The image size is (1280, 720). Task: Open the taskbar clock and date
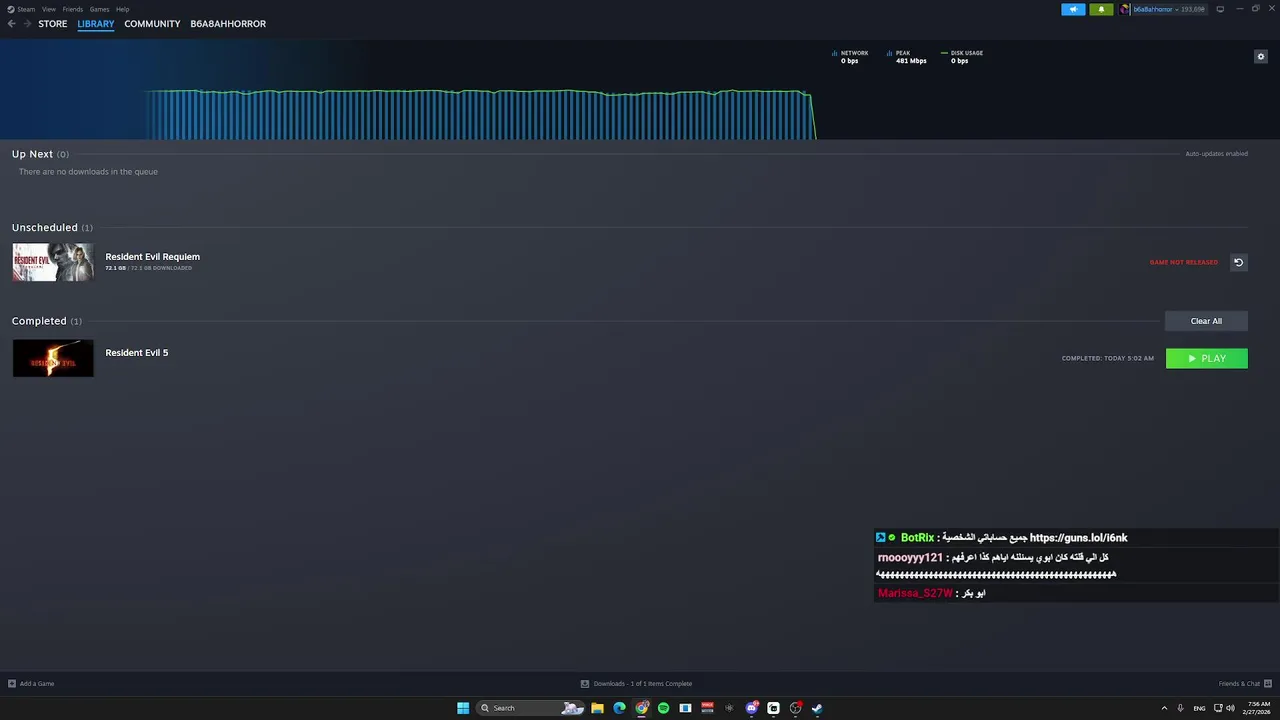[x=1255, y=708]
